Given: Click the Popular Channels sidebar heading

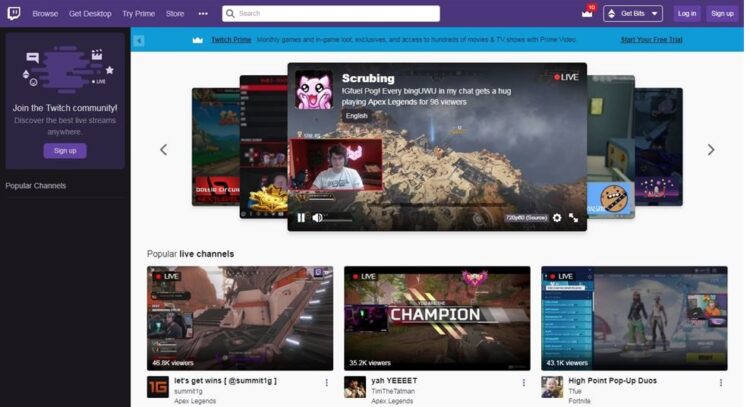Looking at the screenshot, I should tap(36, 186).
